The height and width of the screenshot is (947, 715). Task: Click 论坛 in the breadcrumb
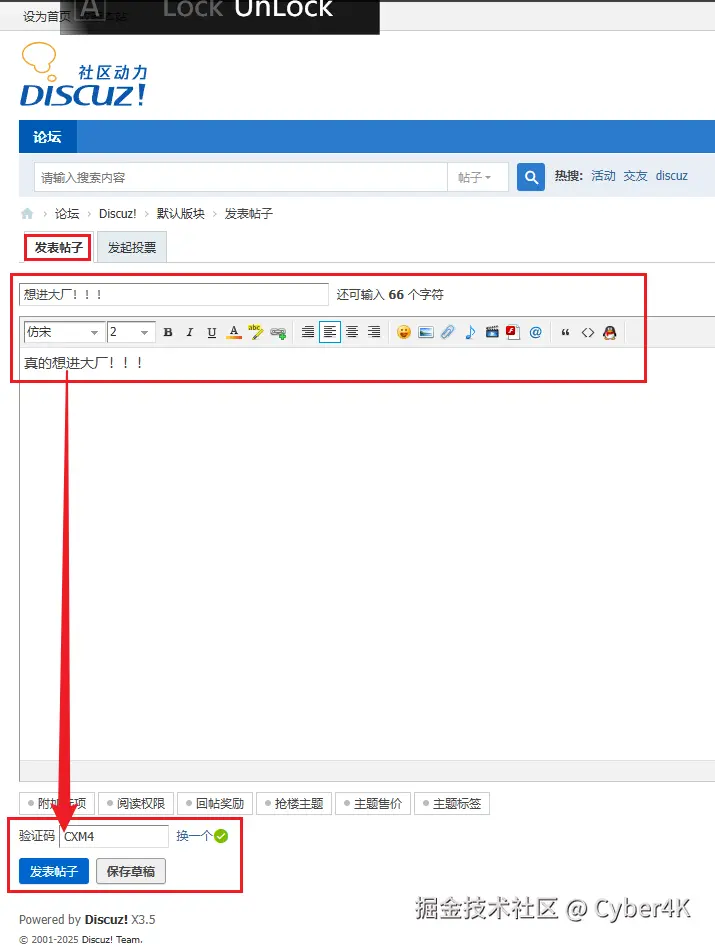point(67,214)
